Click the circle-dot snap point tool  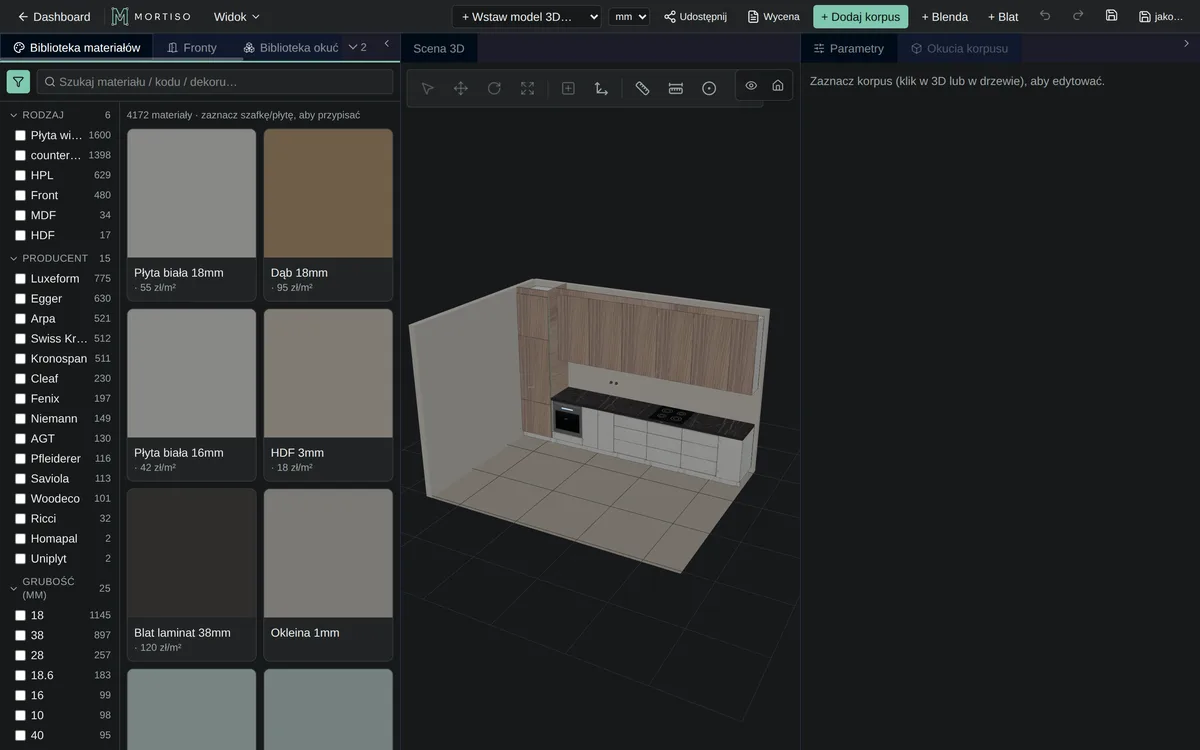pos(709,88)
